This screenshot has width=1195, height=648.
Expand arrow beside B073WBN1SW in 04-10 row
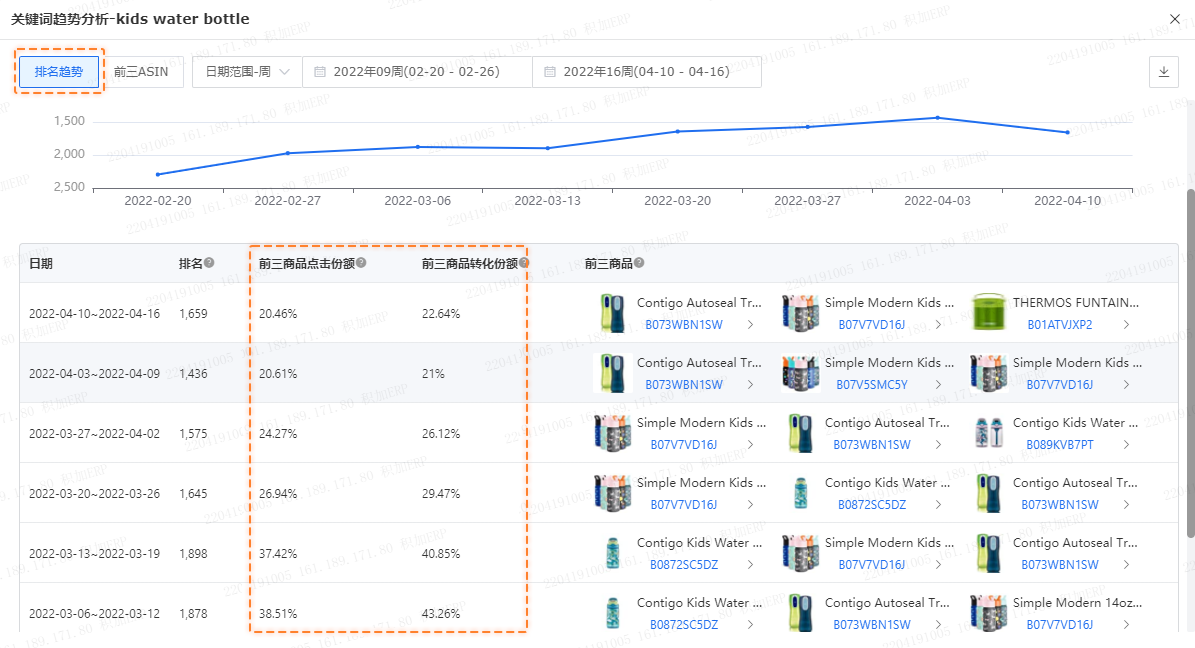[x=750, y=325]
